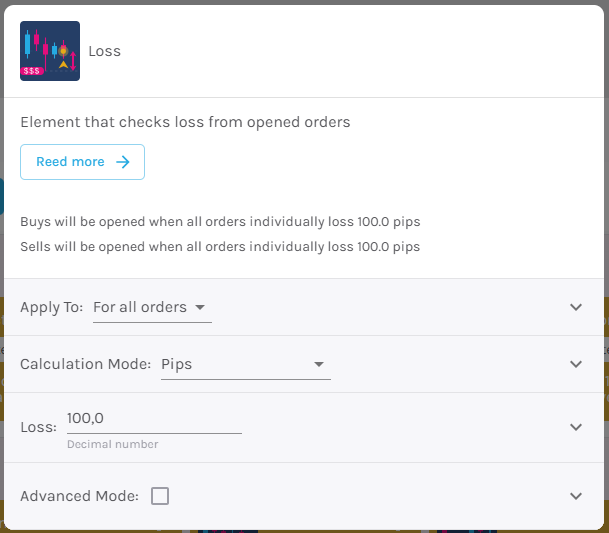
Task: Click the small triangle next to For all orders
Action: [200, 307]
